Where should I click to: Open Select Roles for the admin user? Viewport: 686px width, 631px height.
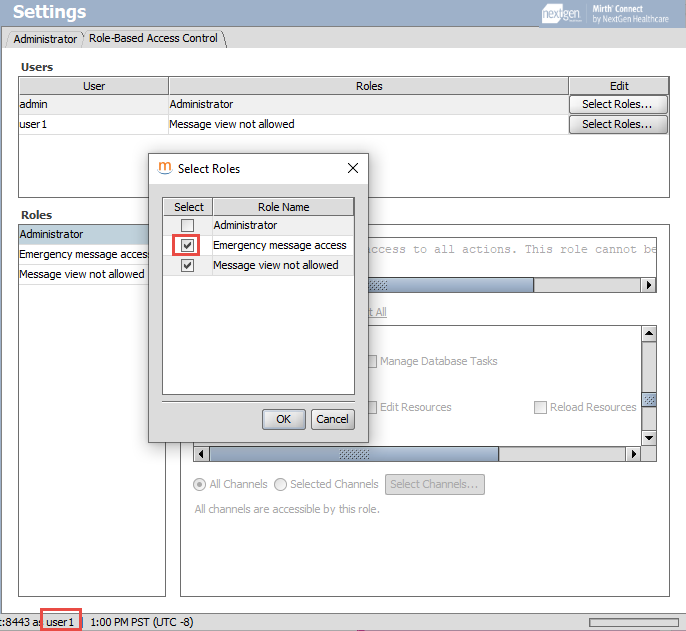[617, 104]
